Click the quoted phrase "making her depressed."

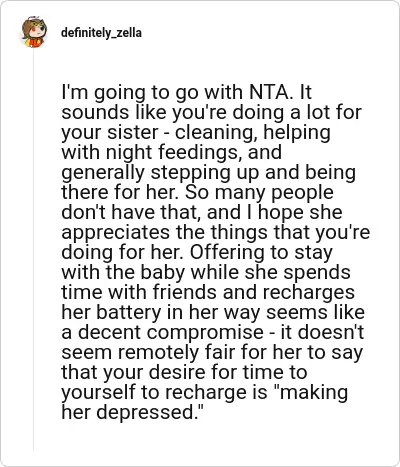[205, 402]
